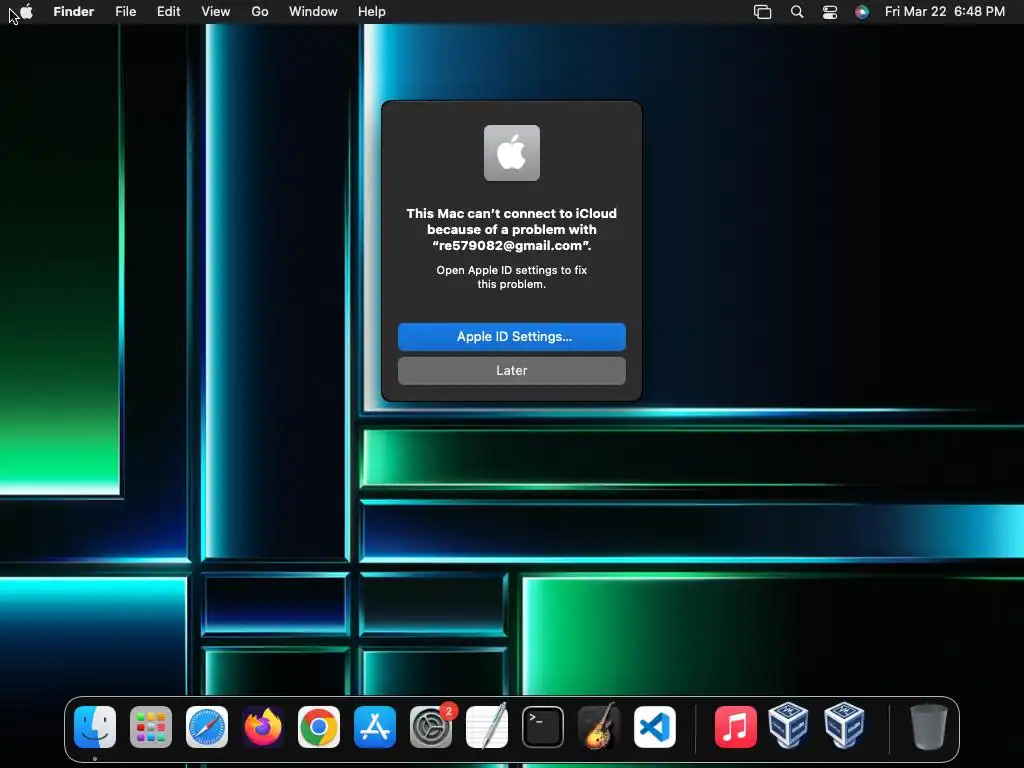The height and width of the screenshot is (768, 1024).
Task: Open the Edit menu
Action: point(168,12)
